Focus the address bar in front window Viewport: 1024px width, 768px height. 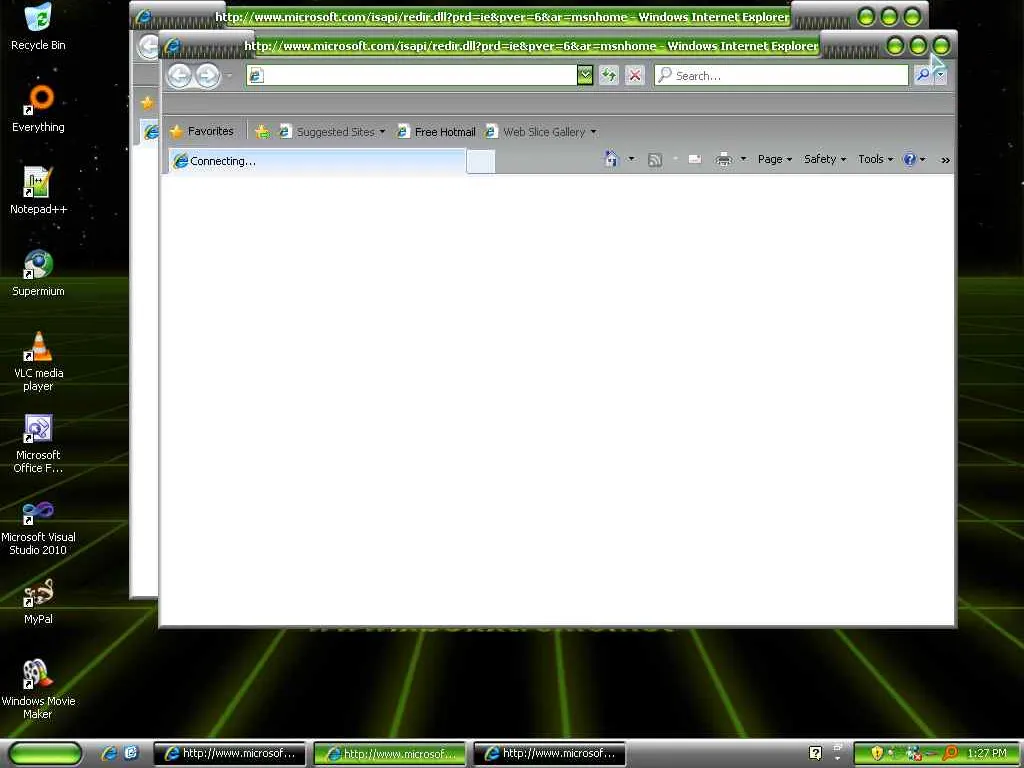point(411,75)
